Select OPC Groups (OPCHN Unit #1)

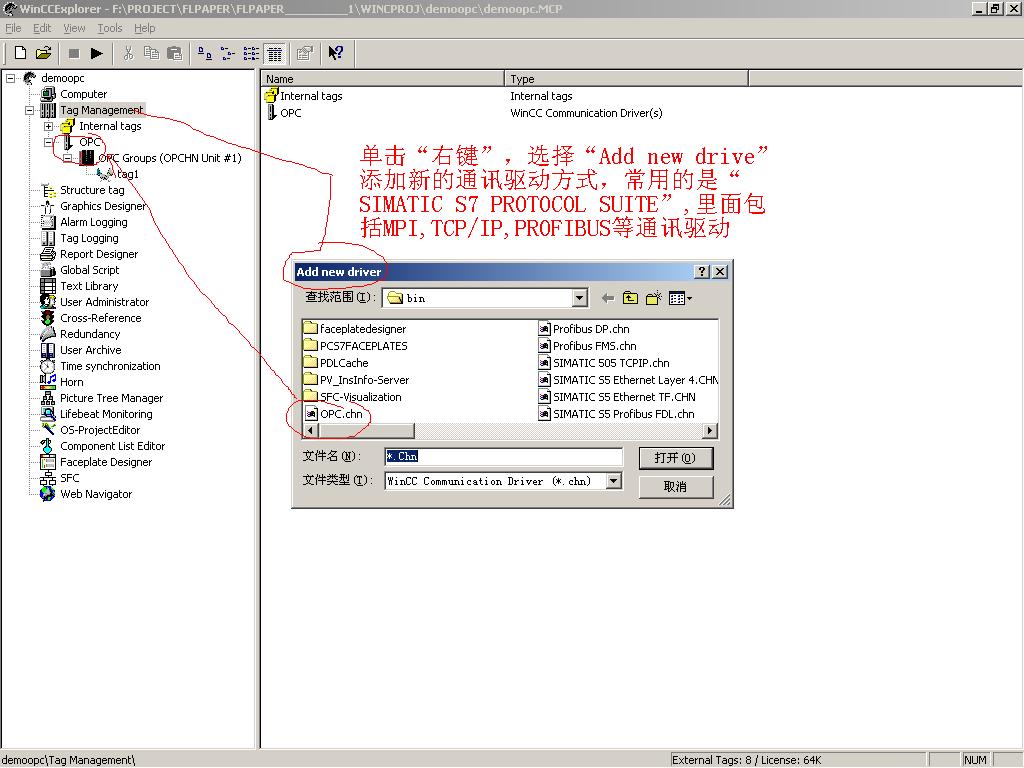(170, 158)
